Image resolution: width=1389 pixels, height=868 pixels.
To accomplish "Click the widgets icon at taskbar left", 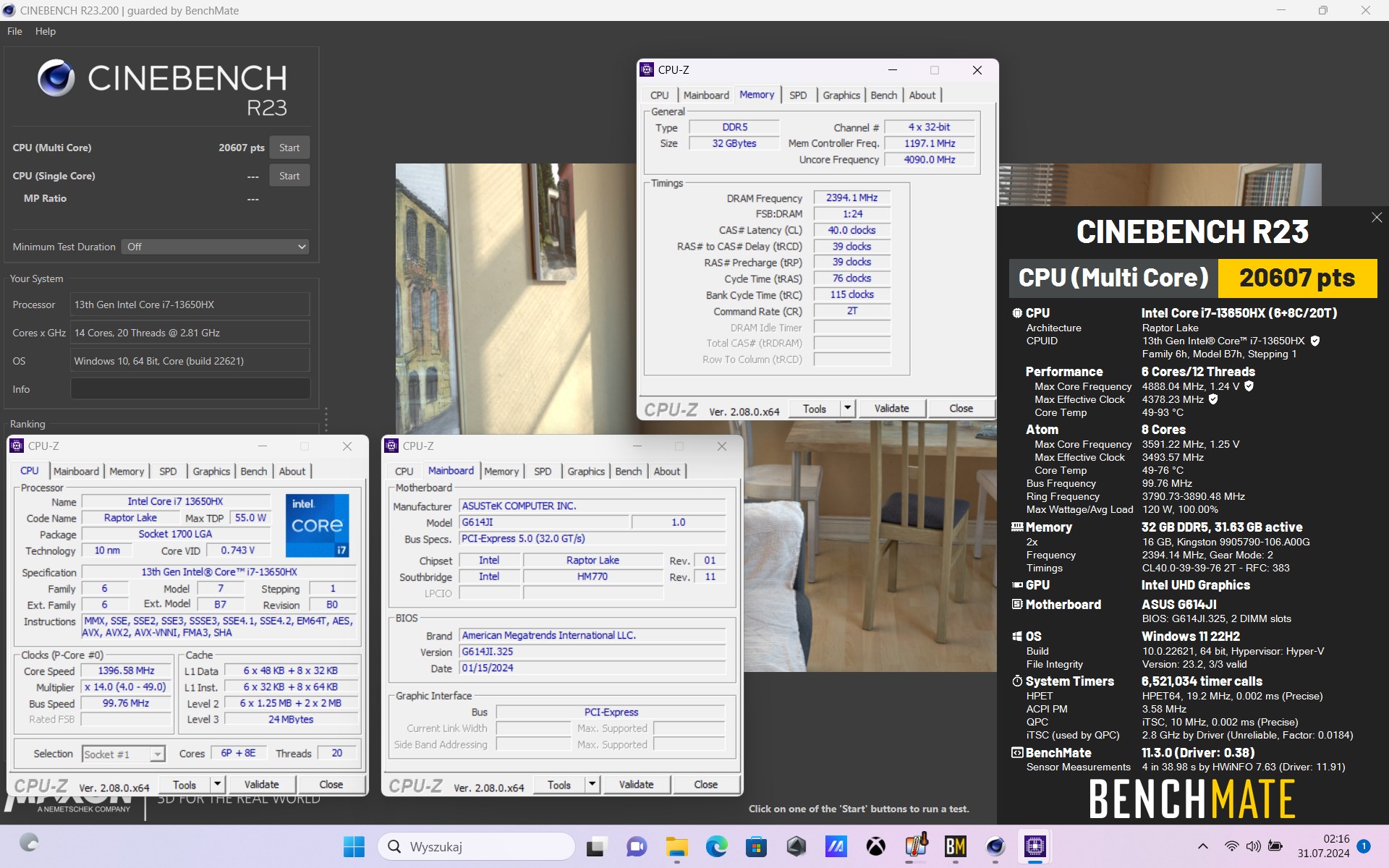I will (29, 843).
